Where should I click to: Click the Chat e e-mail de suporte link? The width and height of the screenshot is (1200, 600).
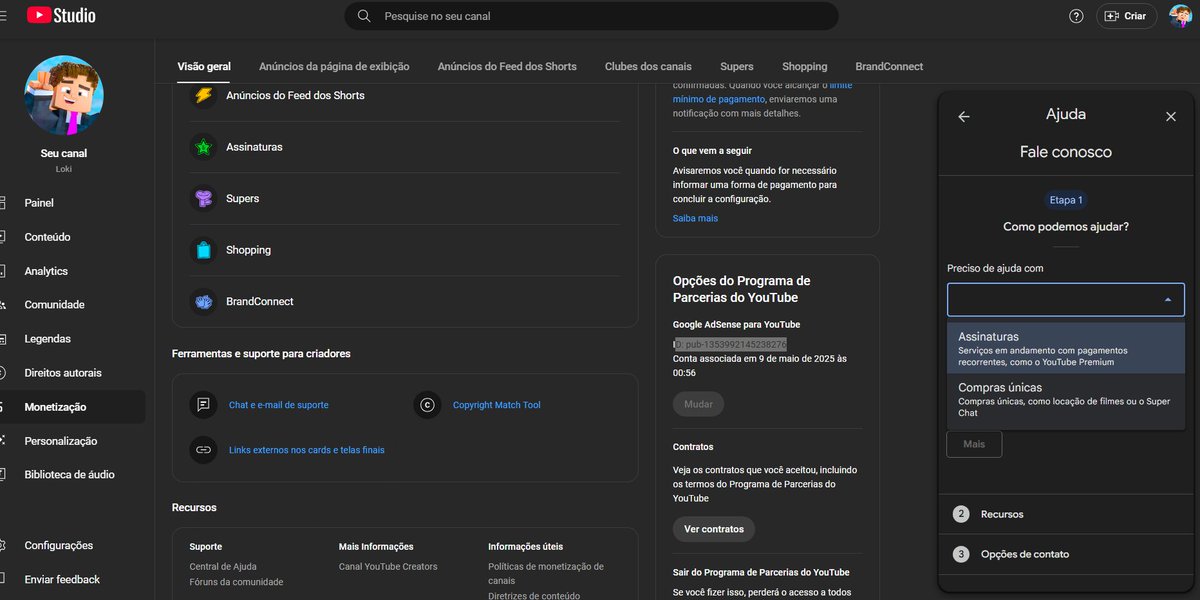(x=278, y=405)
